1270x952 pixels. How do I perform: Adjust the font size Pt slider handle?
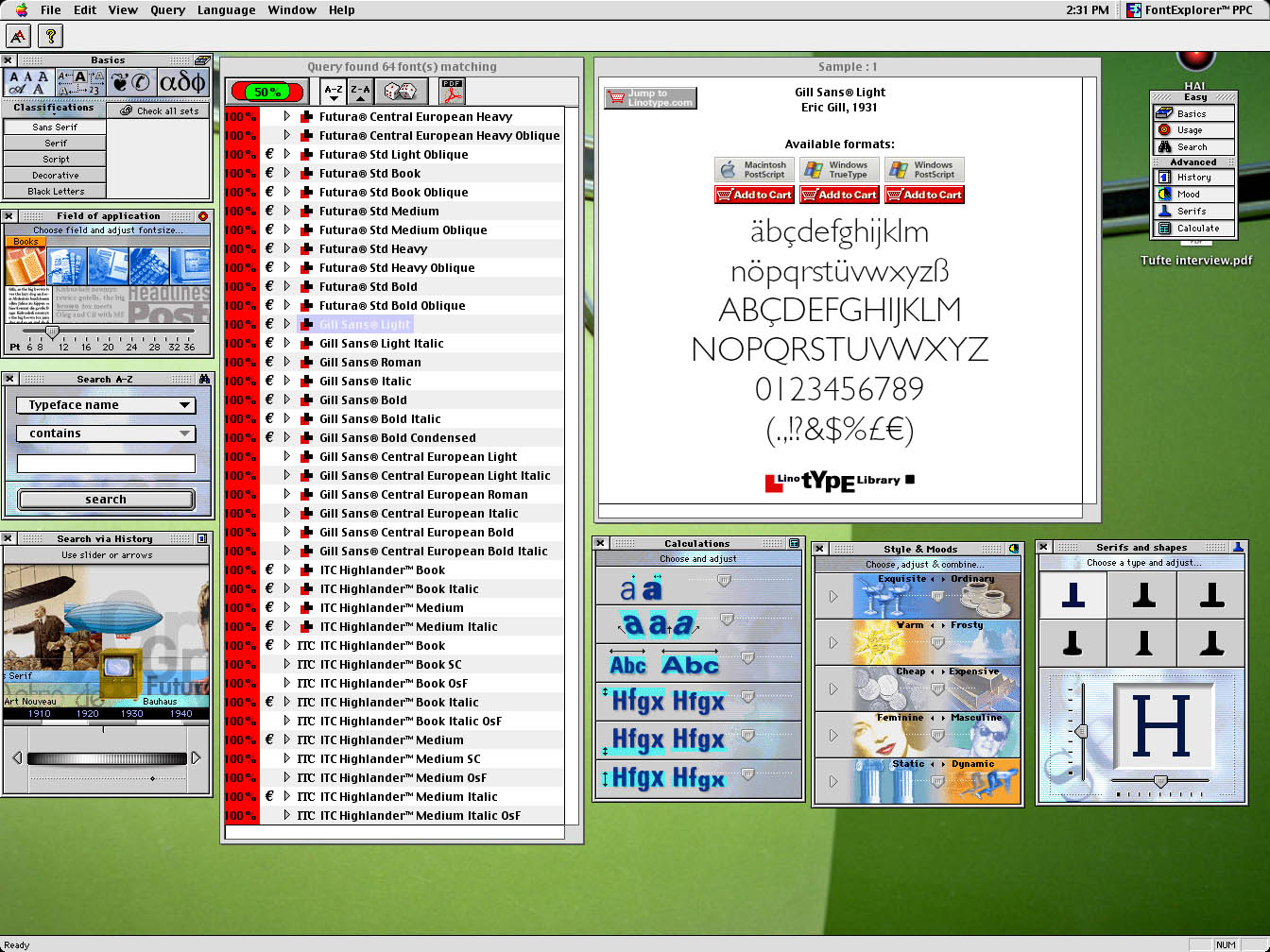53,332
